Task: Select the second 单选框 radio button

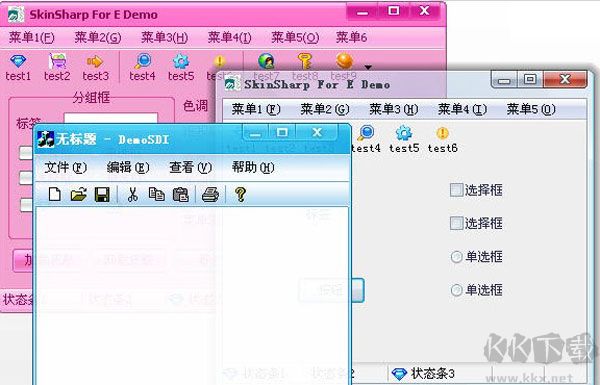Action: pyautogui.click(x=456, y=290)
